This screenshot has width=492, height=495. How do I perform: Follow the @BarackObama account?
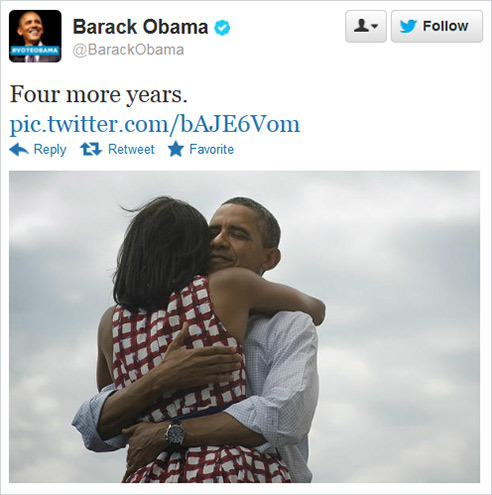[x=437, y=26]
